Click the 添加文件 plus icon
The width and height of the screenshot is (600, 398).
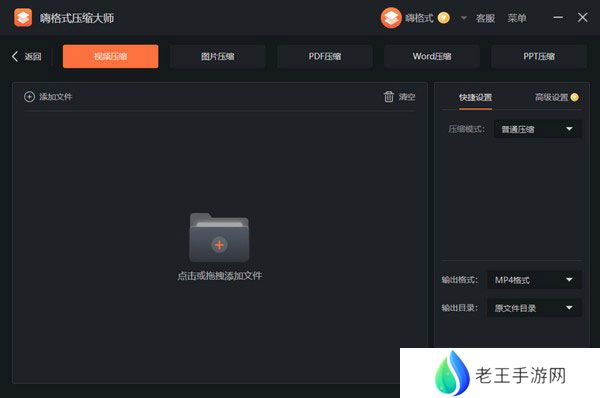[29, 97]
